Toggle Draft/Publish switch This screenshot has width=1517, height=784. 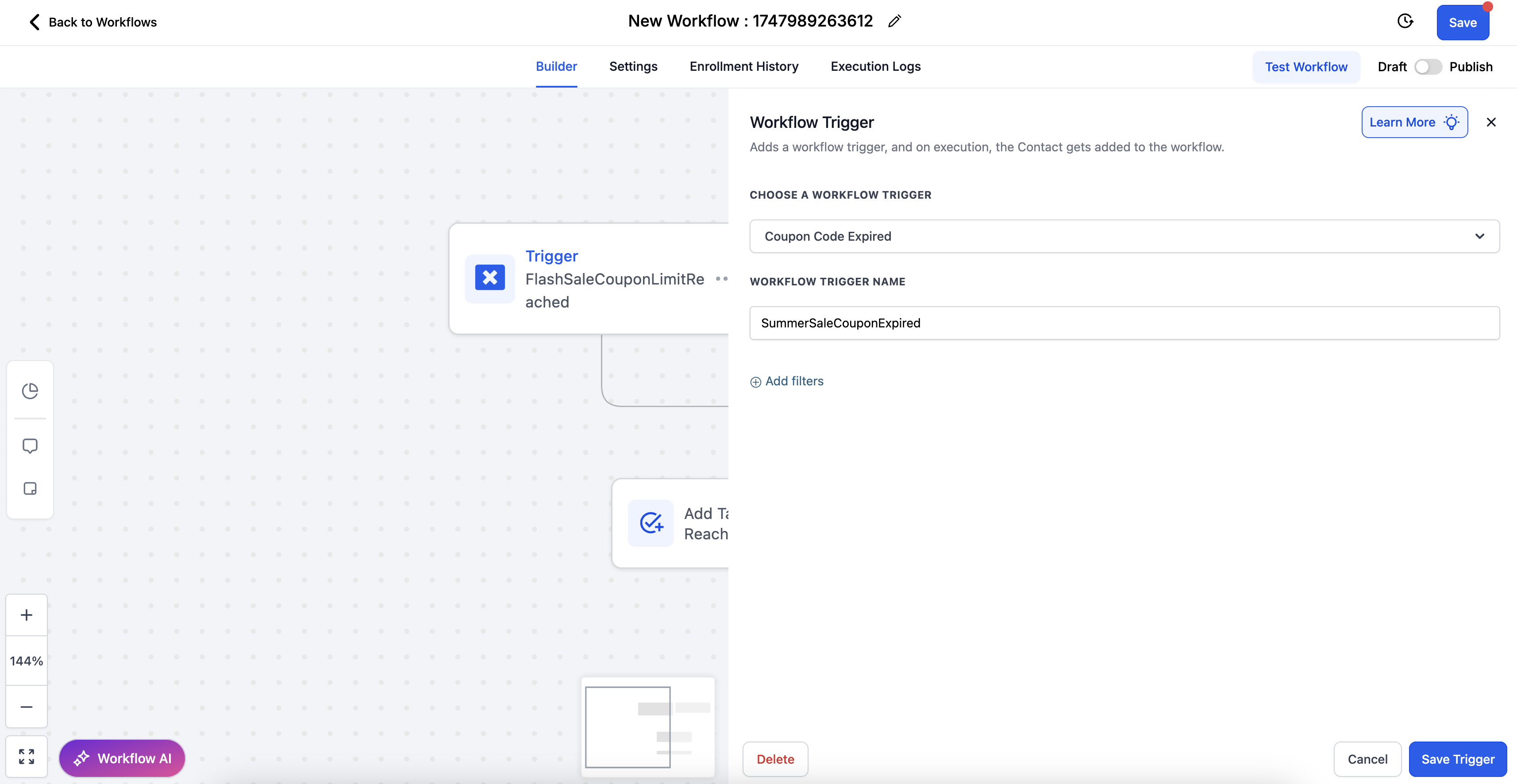(1428, 67)
